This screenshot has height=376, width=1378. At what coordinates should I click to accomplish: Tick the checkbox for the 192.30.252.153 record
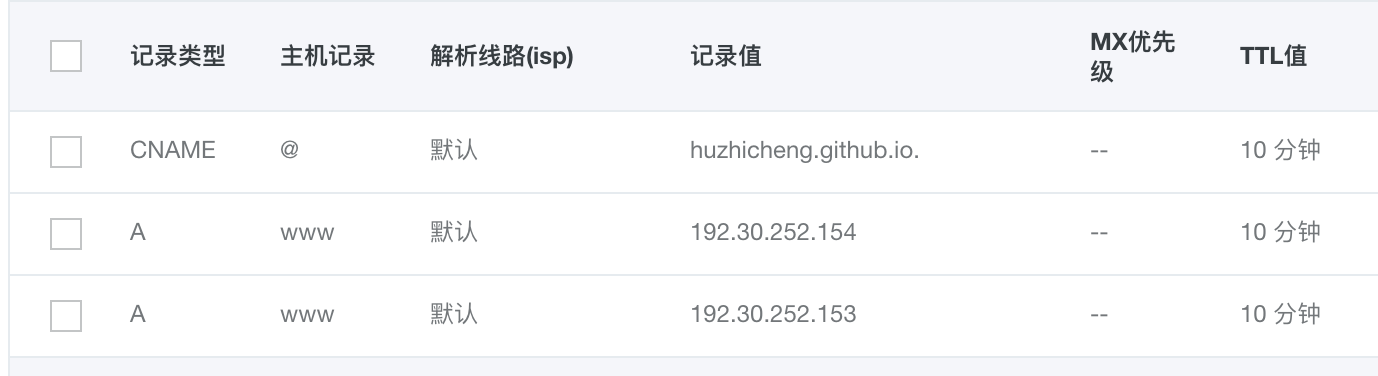tap(66, 316)
